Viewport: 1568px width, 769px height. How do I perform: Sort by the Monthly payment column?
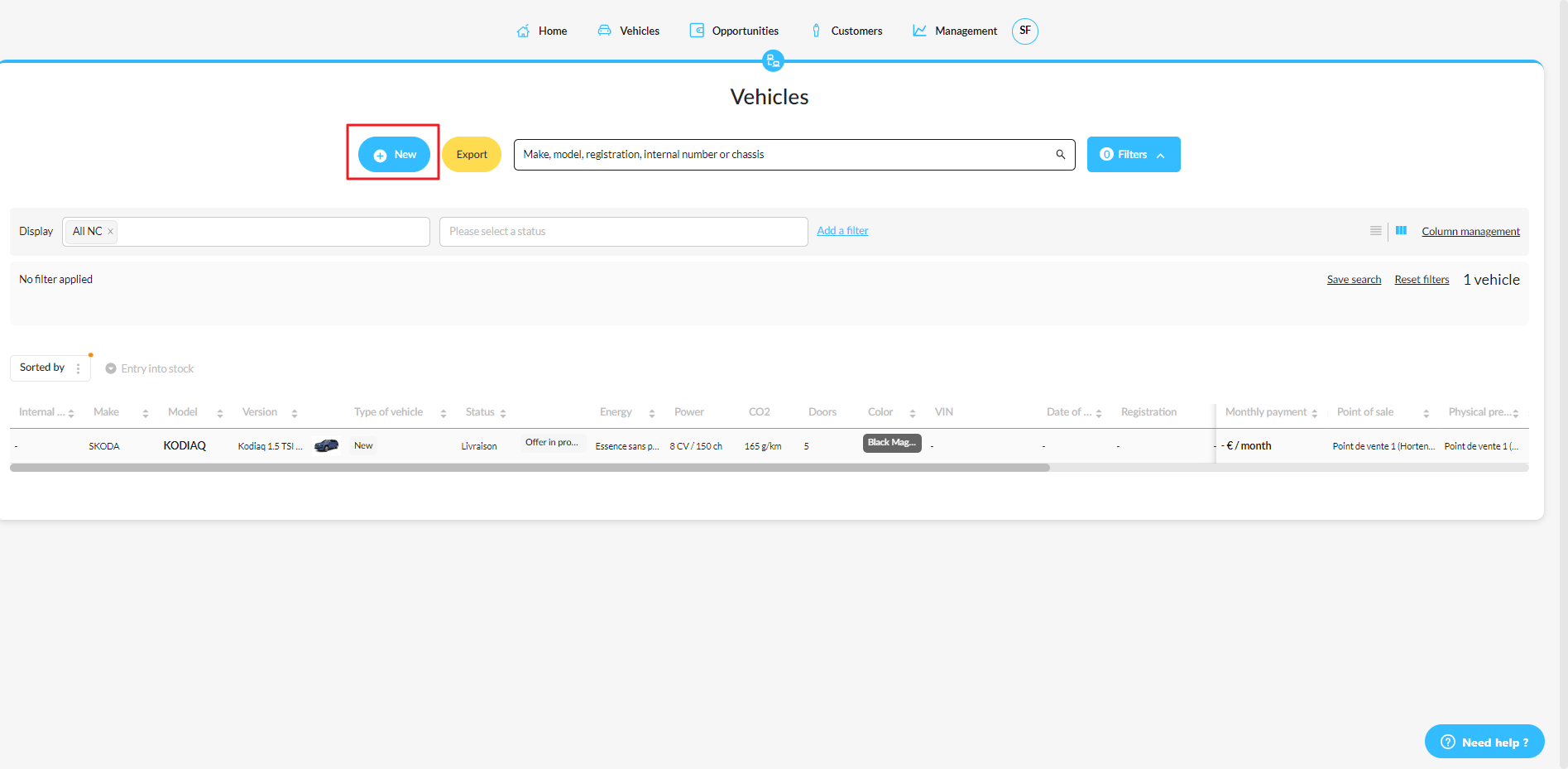click(1315, 413)
